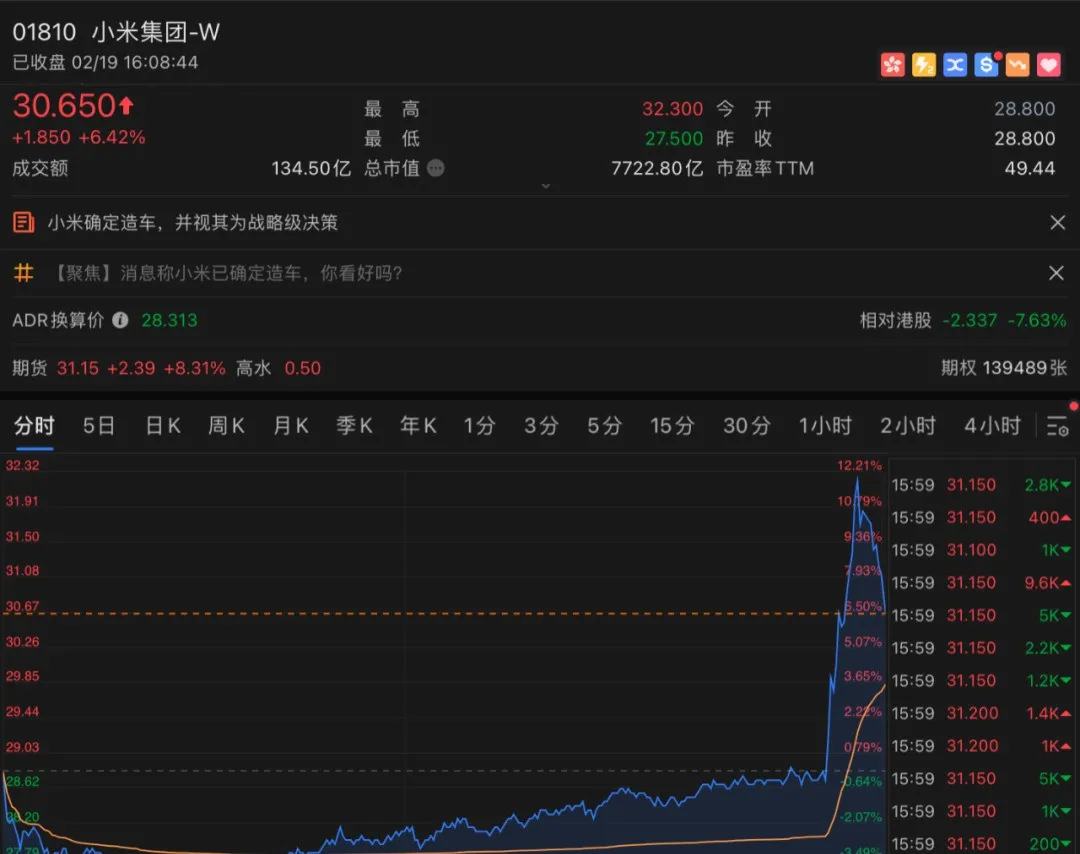Select the trade row with volume 1.4K
The width and height of the screenshot is (1080, 854).
click(x=982, y=714)
